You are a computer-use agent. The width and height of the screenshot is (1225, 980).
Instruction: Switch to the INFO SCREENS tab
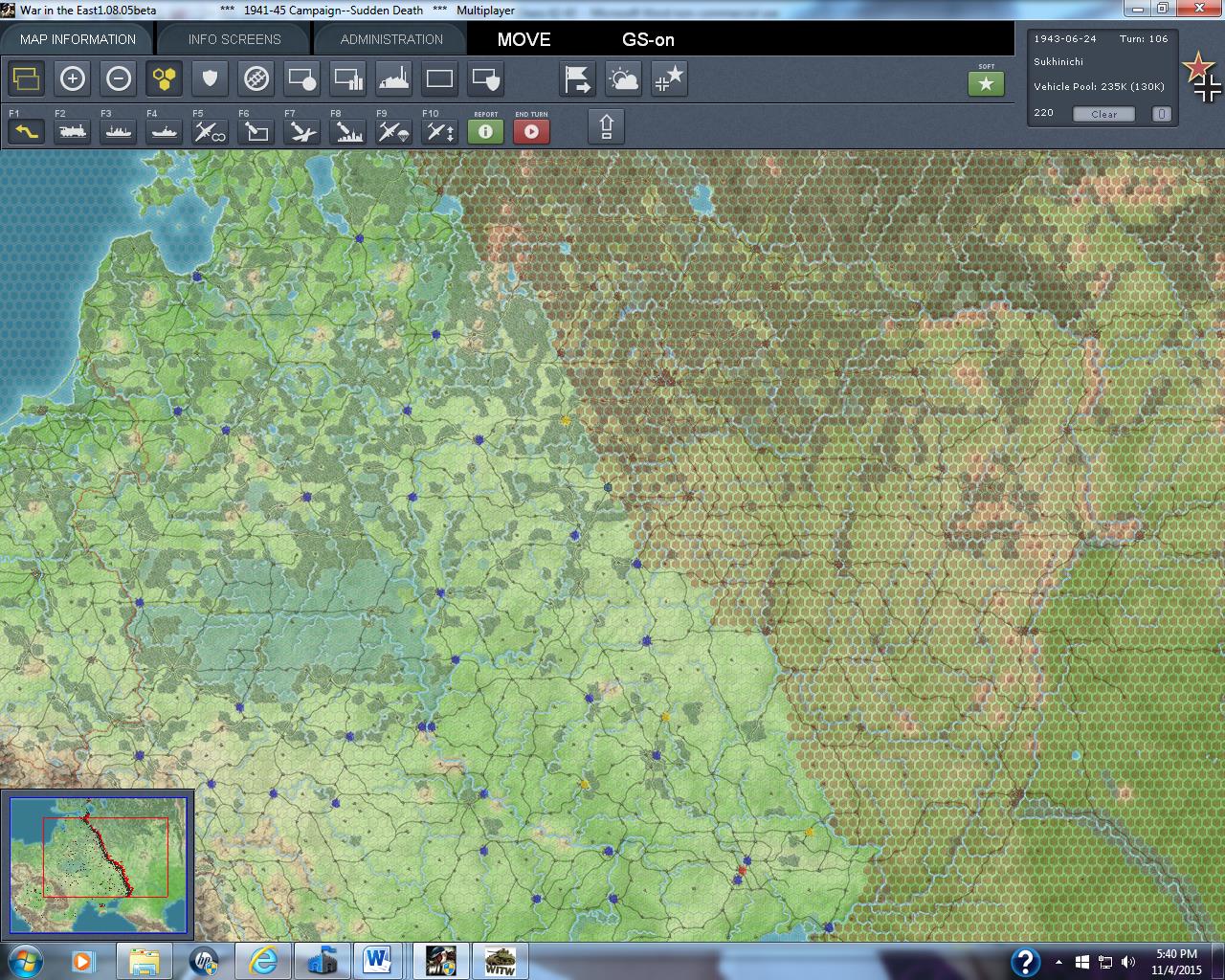tap(234, 39)
